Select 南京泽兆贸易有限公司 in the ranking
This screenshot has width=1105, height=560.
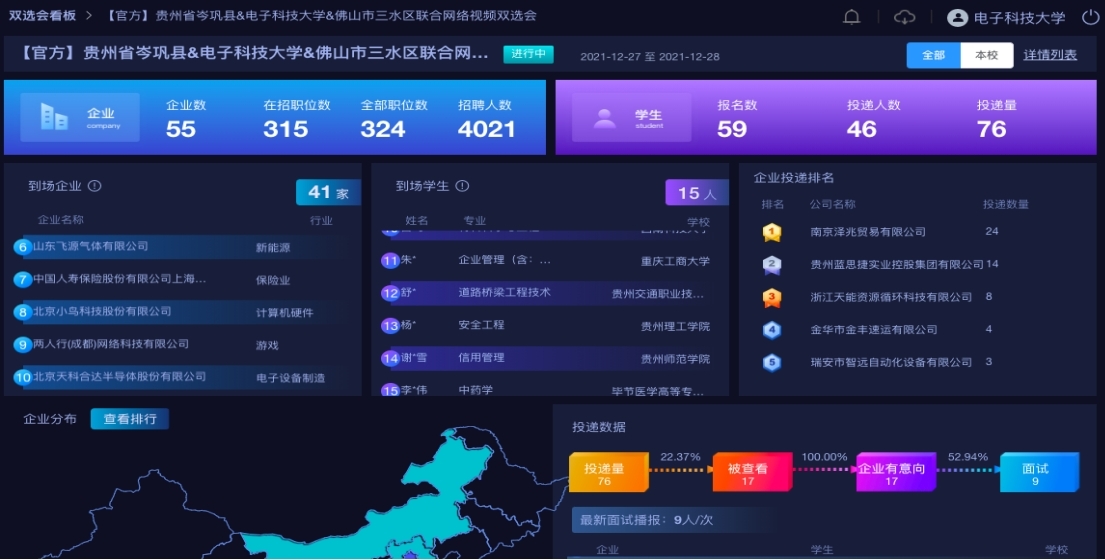[x=867, y=232]
